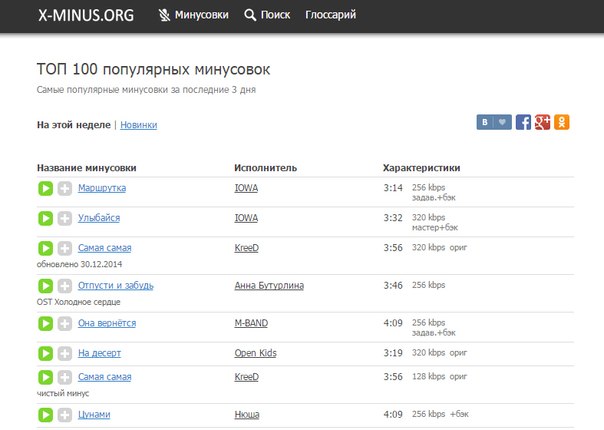The width and height of the screenshot is (604, 430).
Task: Play the Улыбайся backing track
Action: click(45, 218)
